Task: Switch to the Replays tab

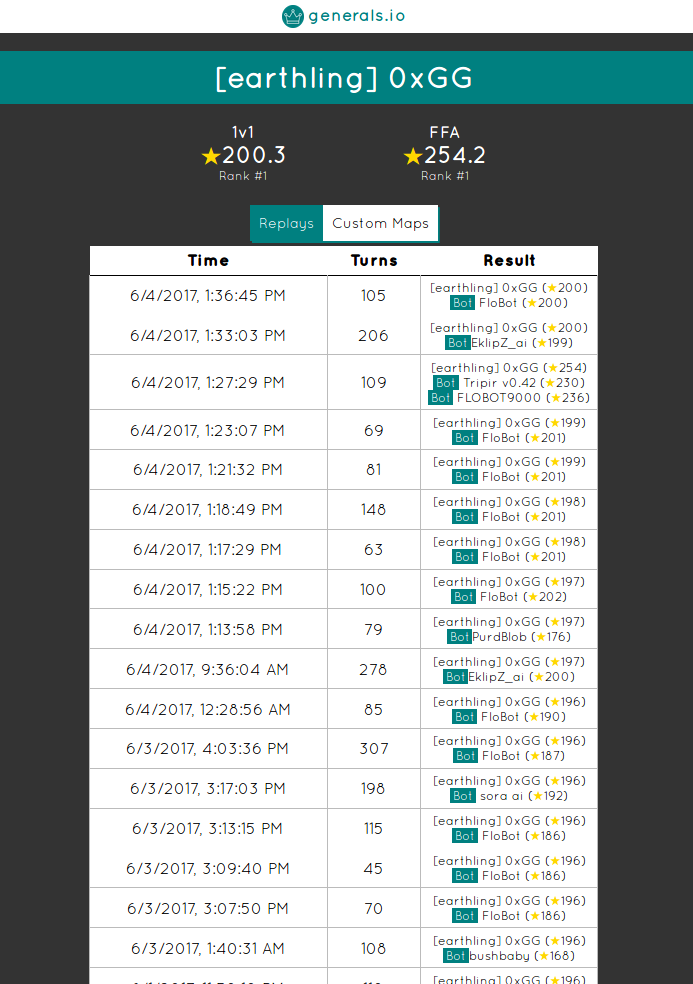Action: [286, 223]
